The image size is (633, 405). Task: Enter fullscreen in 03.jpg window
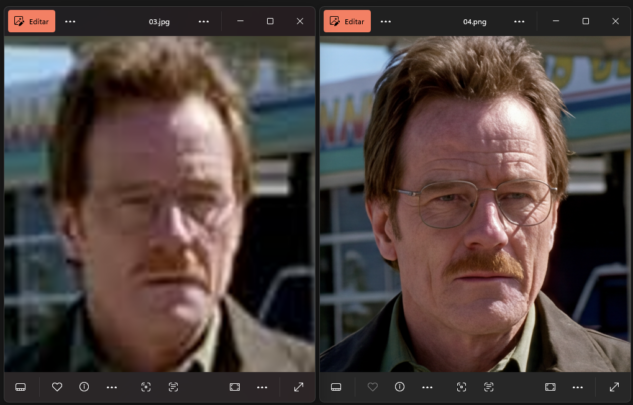pyautogui.click(x=298, y=387)
